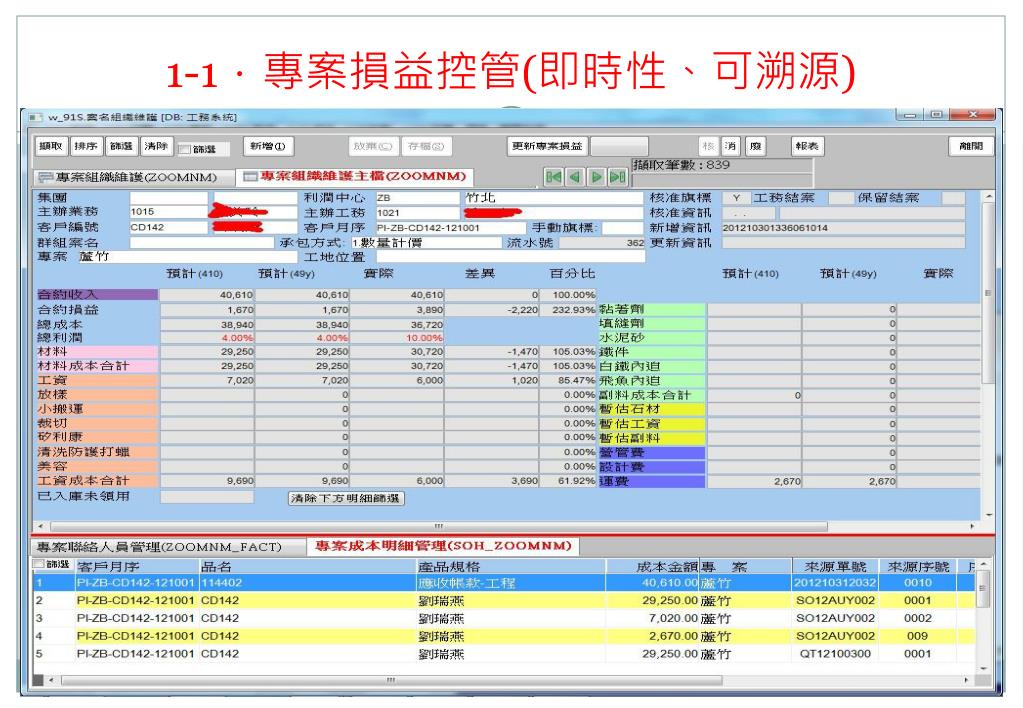
Task: Click the 已入庫未領用 empty field
Action: [207, 497]
